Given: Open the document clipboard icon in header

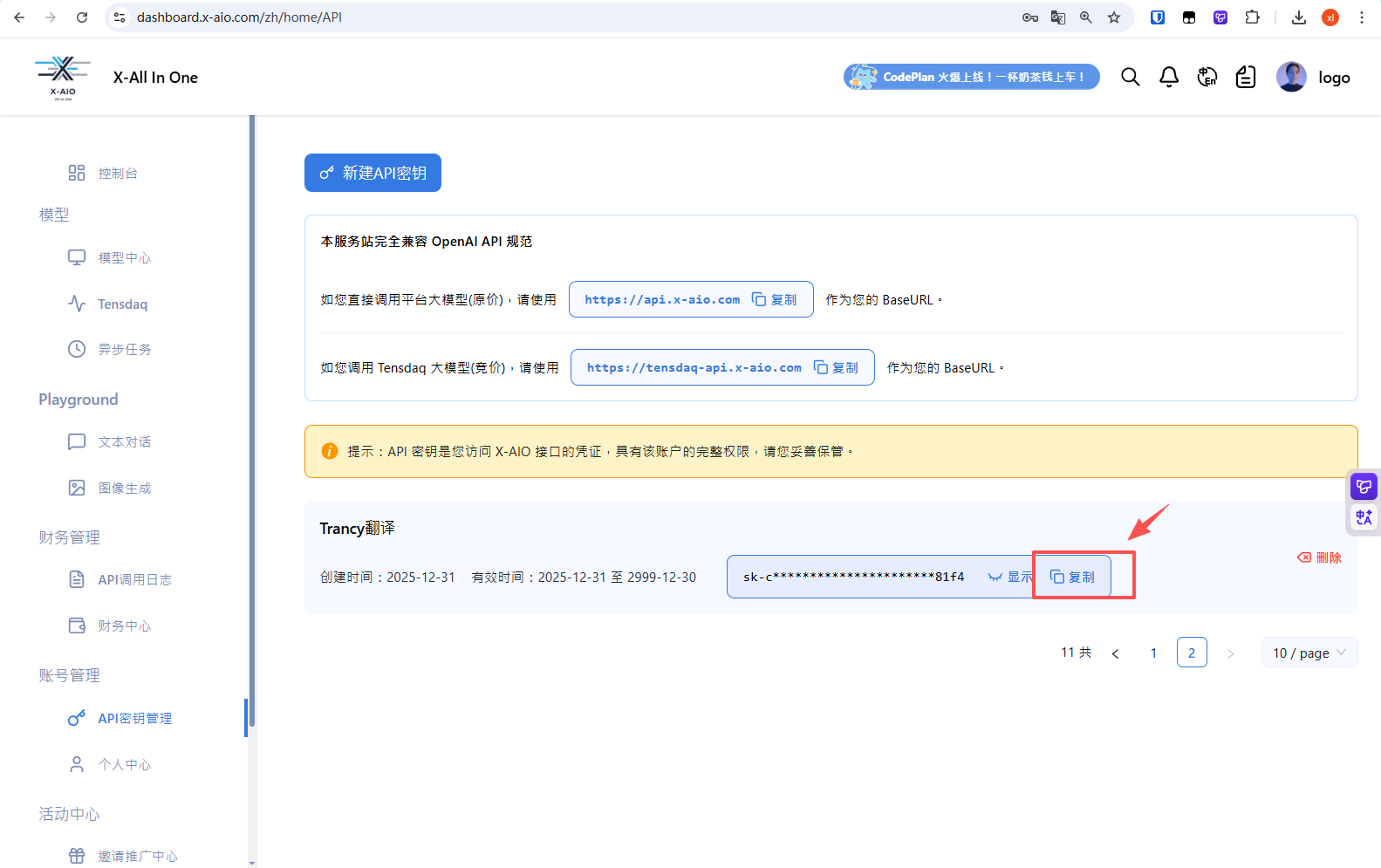Looking at the screenshot, I should 1246,77.
